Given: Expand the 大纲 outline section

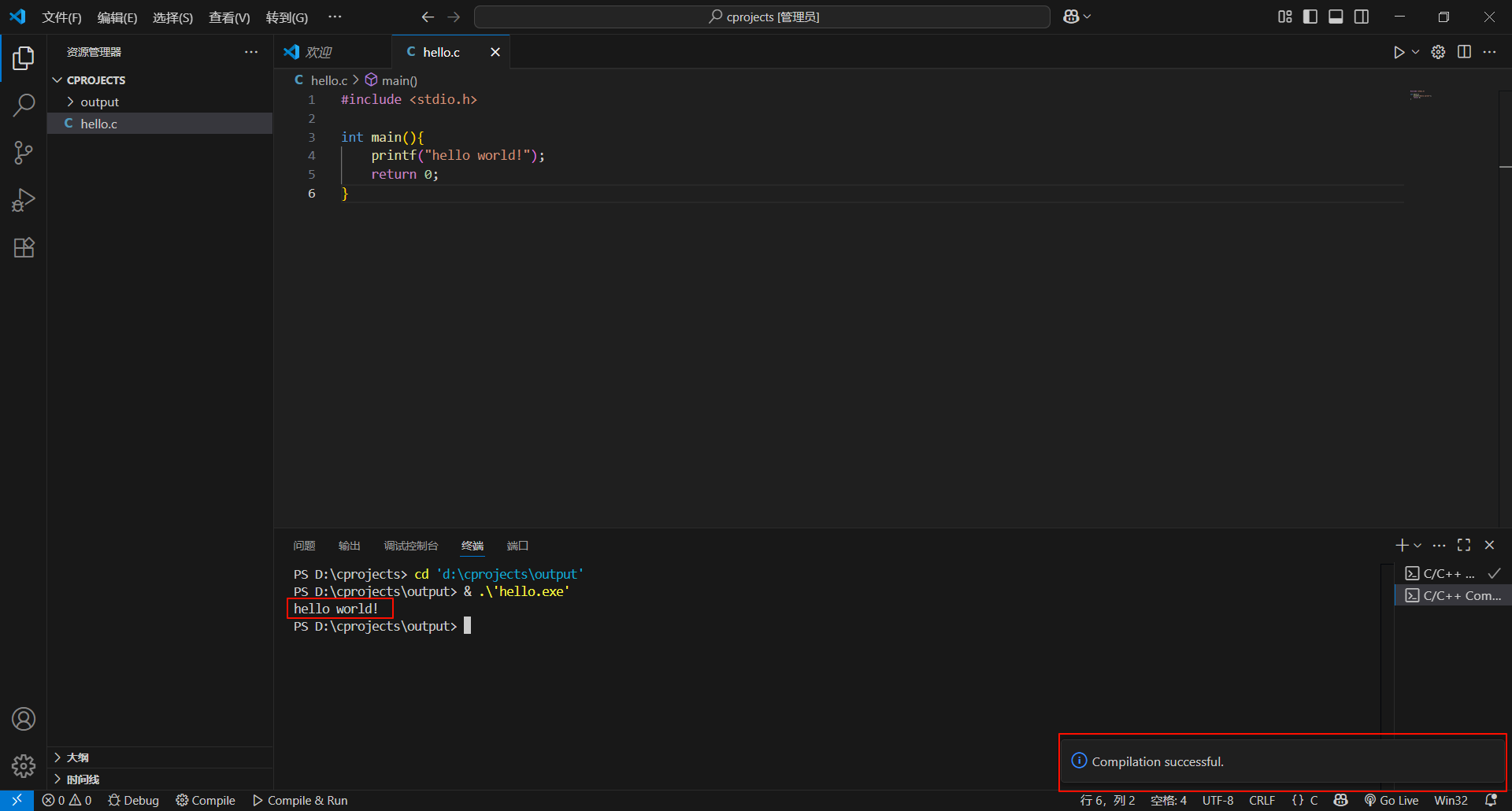Looking at the screenshot, I should (77, 757).
